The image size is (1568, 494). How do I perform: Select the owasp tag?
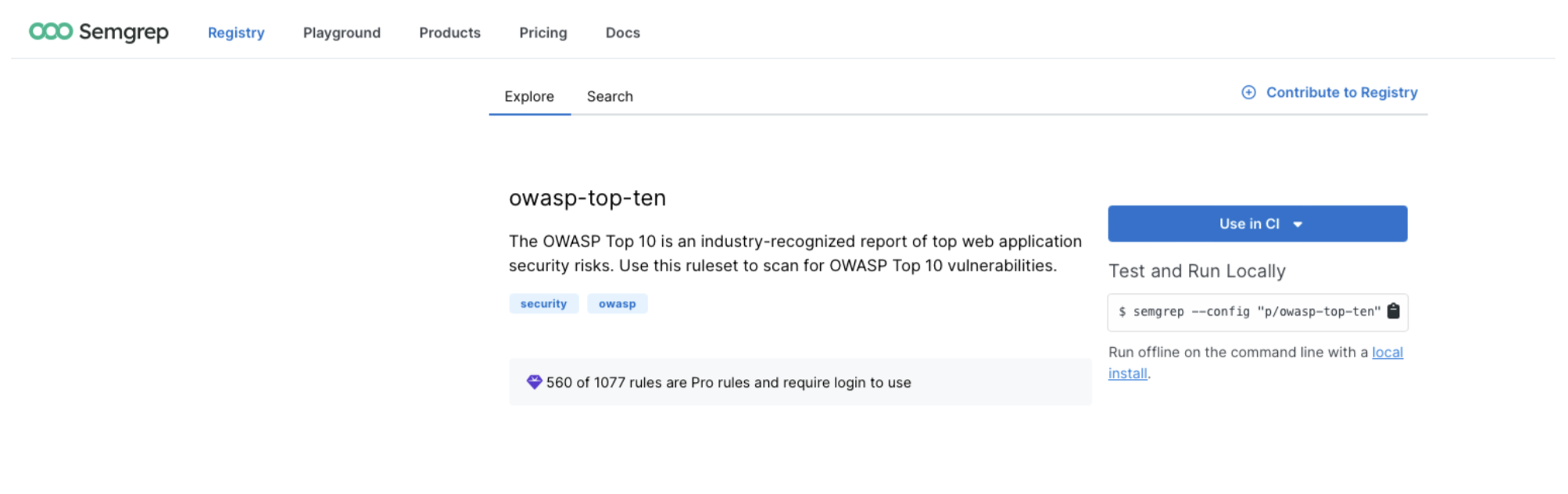pos(617,303)
